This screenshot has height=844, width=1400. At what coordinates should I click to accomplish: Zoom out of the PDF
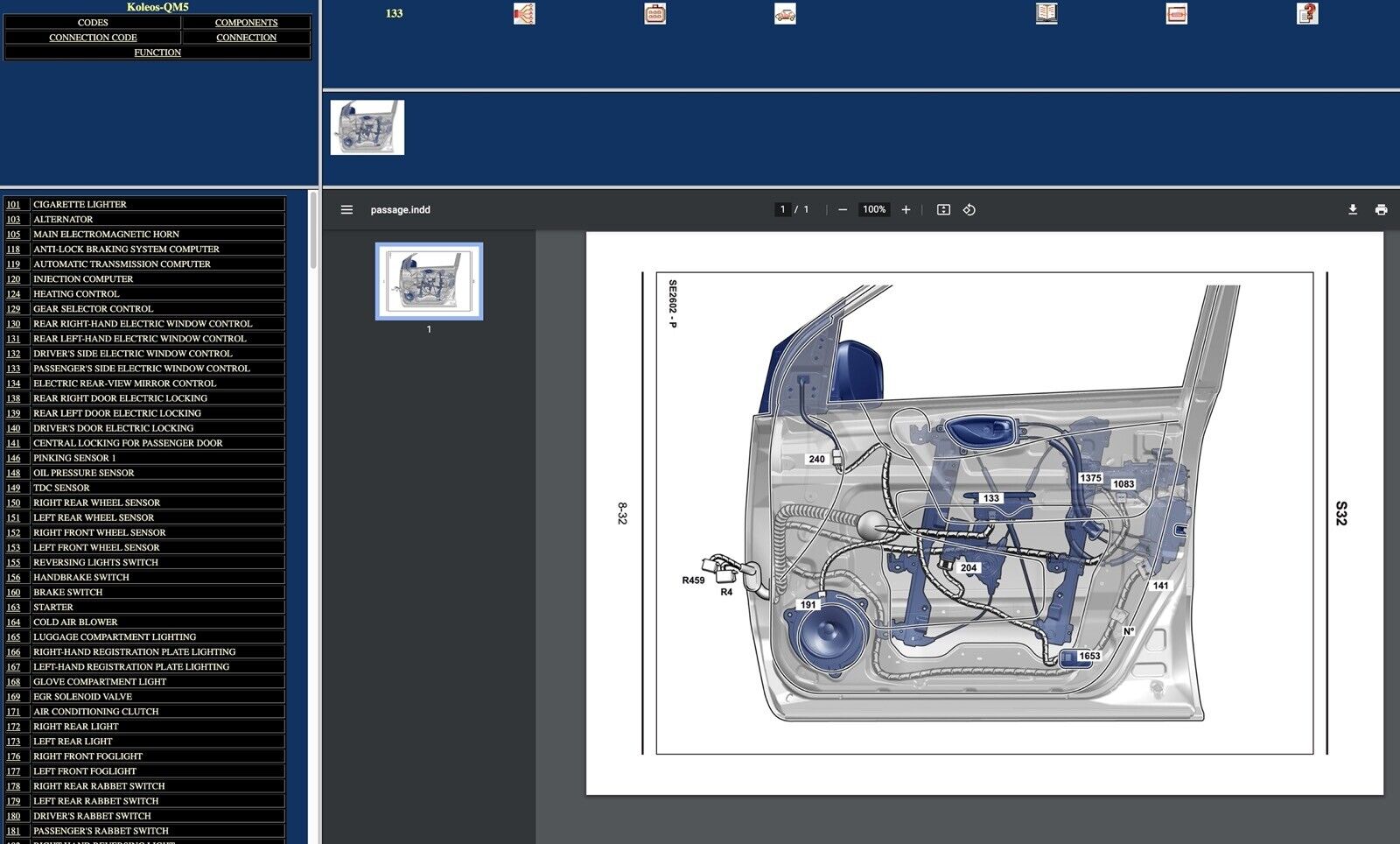(843, 210)
